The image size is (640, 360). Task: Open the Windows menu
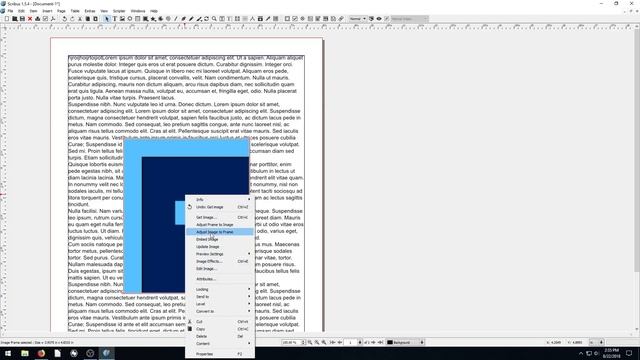[138, 11]
